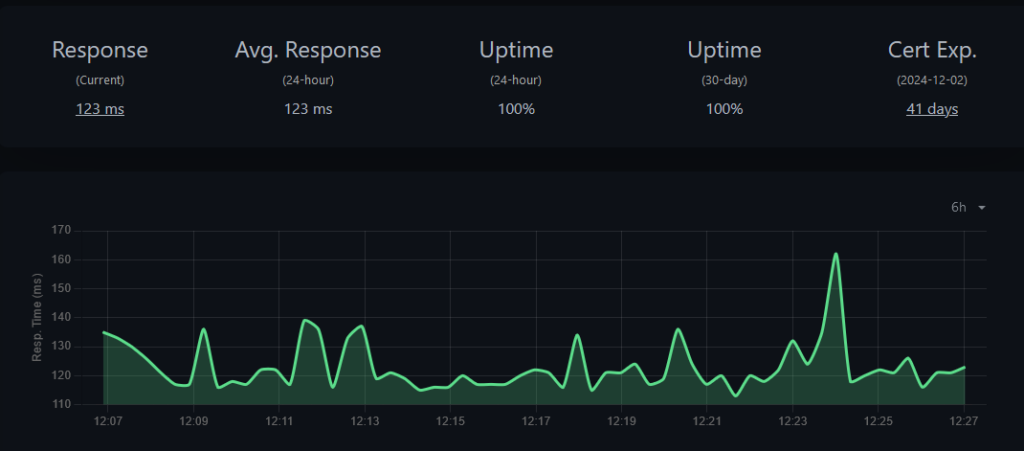Click the 12:07 time axis label
Screen dimensions: 1024x451
pos(108,420)
